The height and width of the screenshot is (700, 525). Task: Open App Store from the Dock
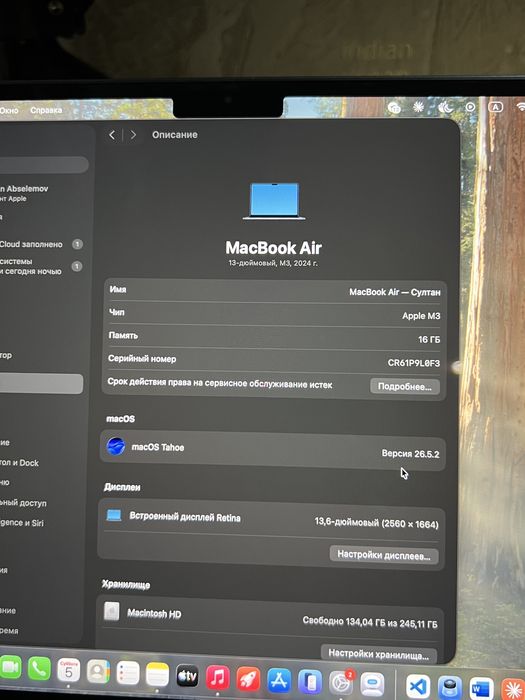coord(279,681)
